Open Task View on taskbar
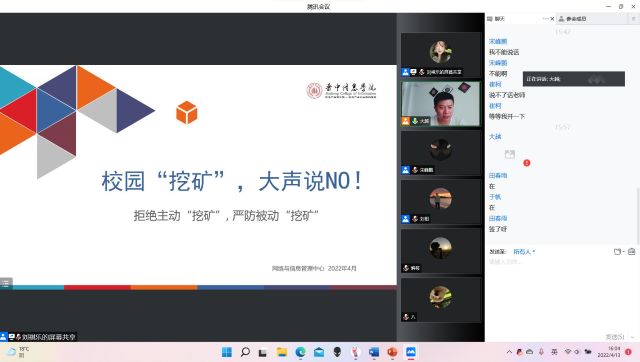The width and height of the screenshot is (640, 362). coord(263,352)
